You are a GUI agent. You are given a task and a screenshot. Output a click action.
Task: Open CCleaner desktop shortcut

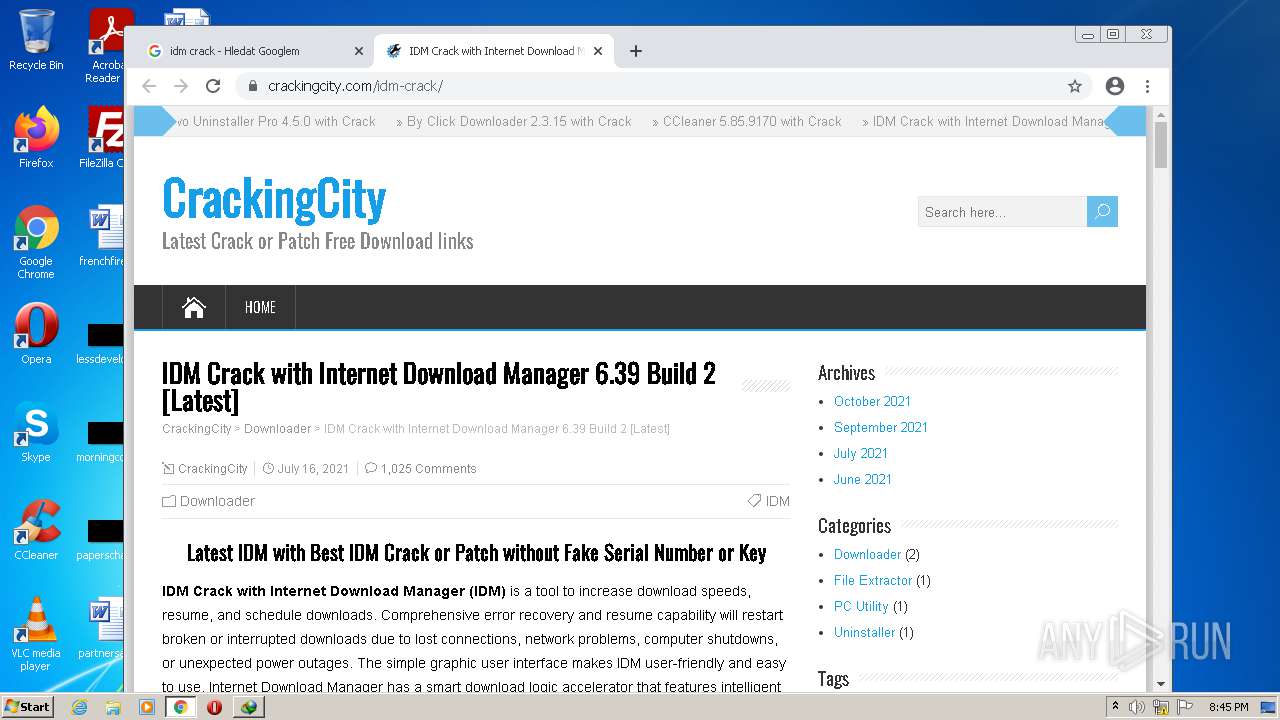point(36,530)
